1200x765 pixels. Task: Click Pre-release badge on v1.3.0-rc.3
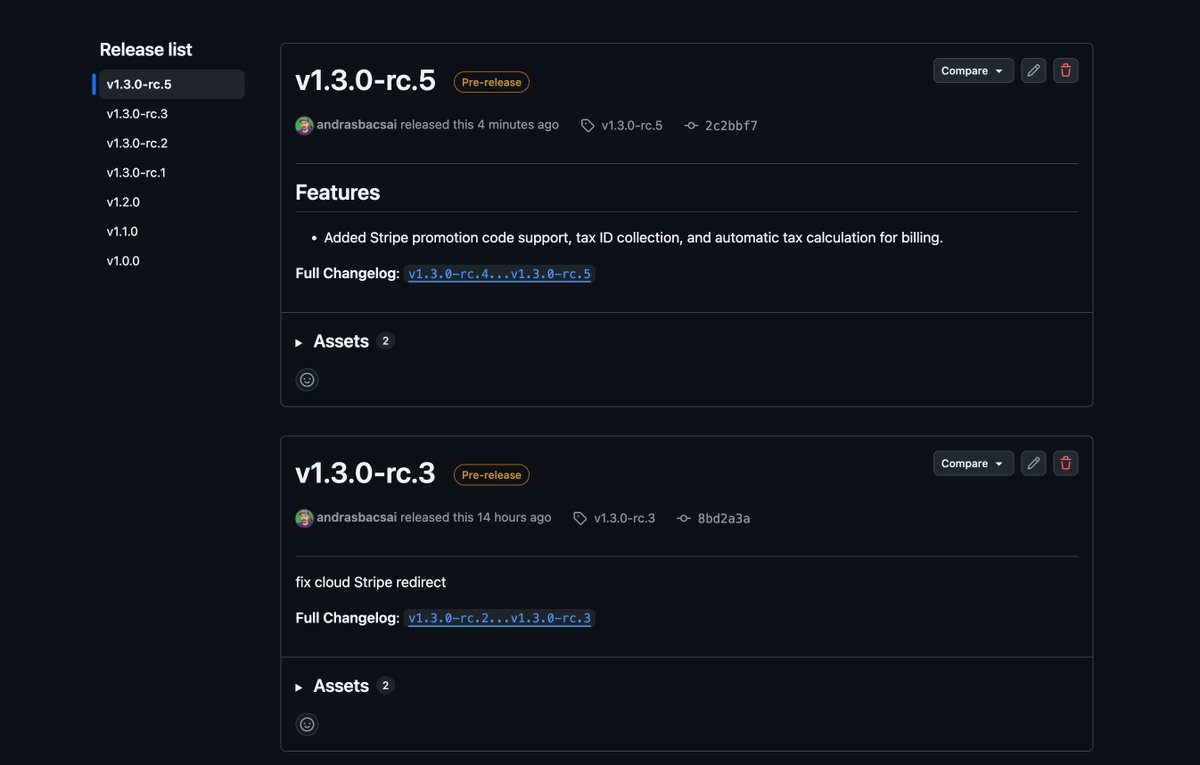491,475
